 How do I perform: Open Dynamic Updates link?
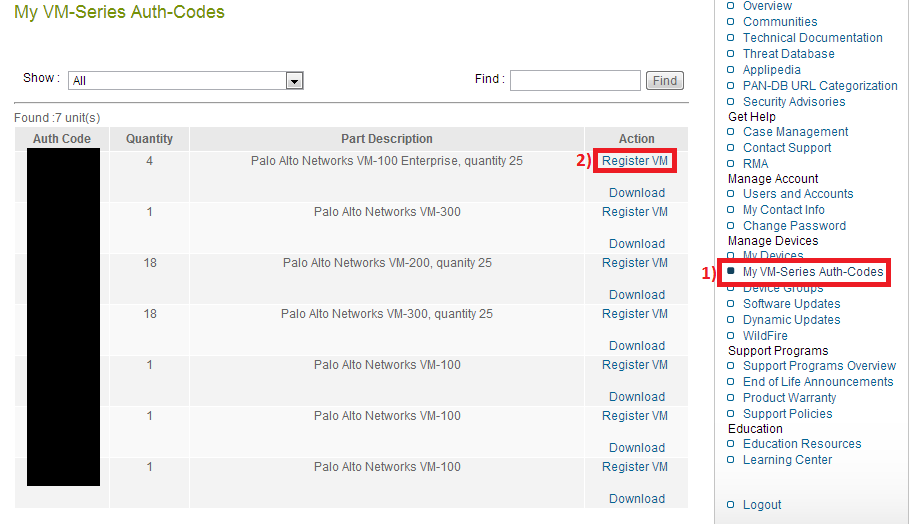(791, 319)
